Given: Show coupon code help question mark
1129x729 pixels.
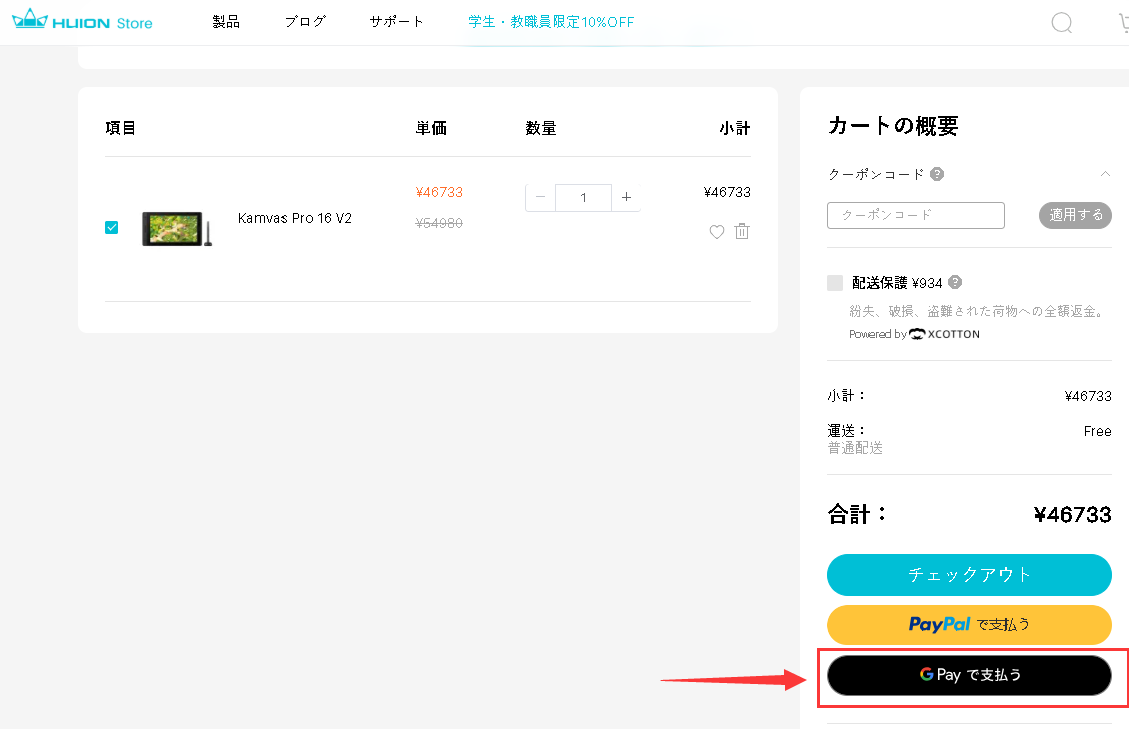Looking at the screenshot, I should point(937,174).
